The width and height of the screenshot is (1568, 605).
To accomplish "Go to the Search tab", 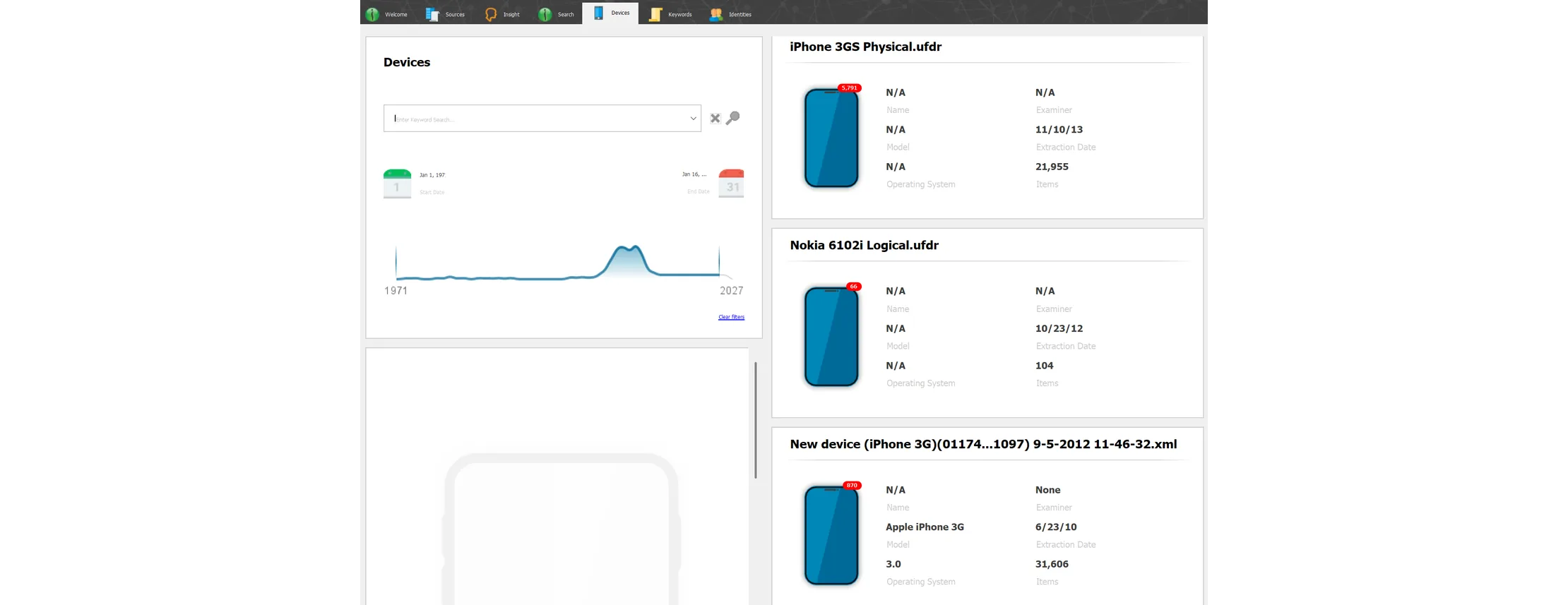I will pyautogui.click(x=556, y=13).
